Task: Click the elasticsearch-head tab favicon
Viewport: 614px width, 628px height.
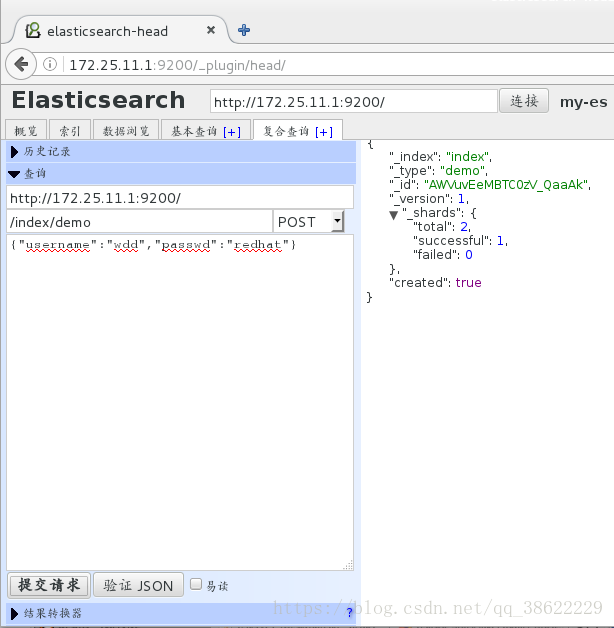Action: click(x=33, y=30)
